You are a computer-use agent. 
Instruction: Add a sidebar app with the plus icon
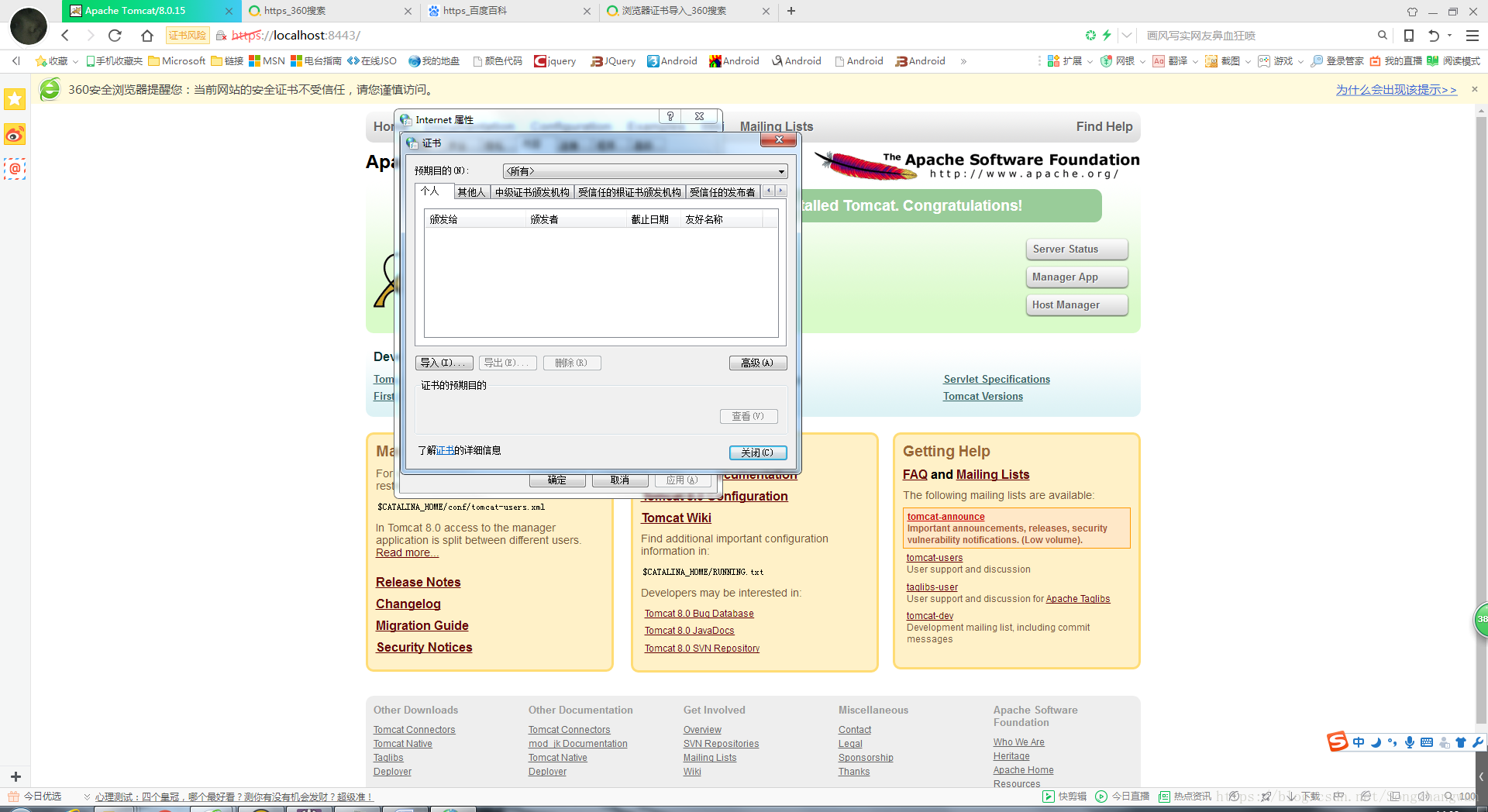click(x=15, y=776)
